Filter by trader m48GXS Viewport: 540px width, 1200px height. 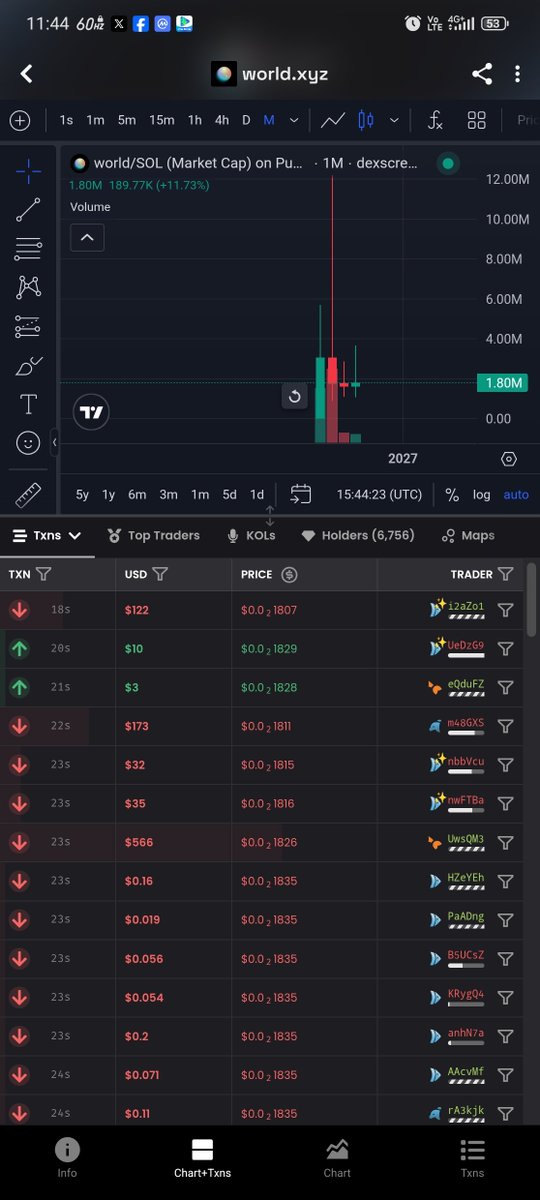(x=506, y=726)
